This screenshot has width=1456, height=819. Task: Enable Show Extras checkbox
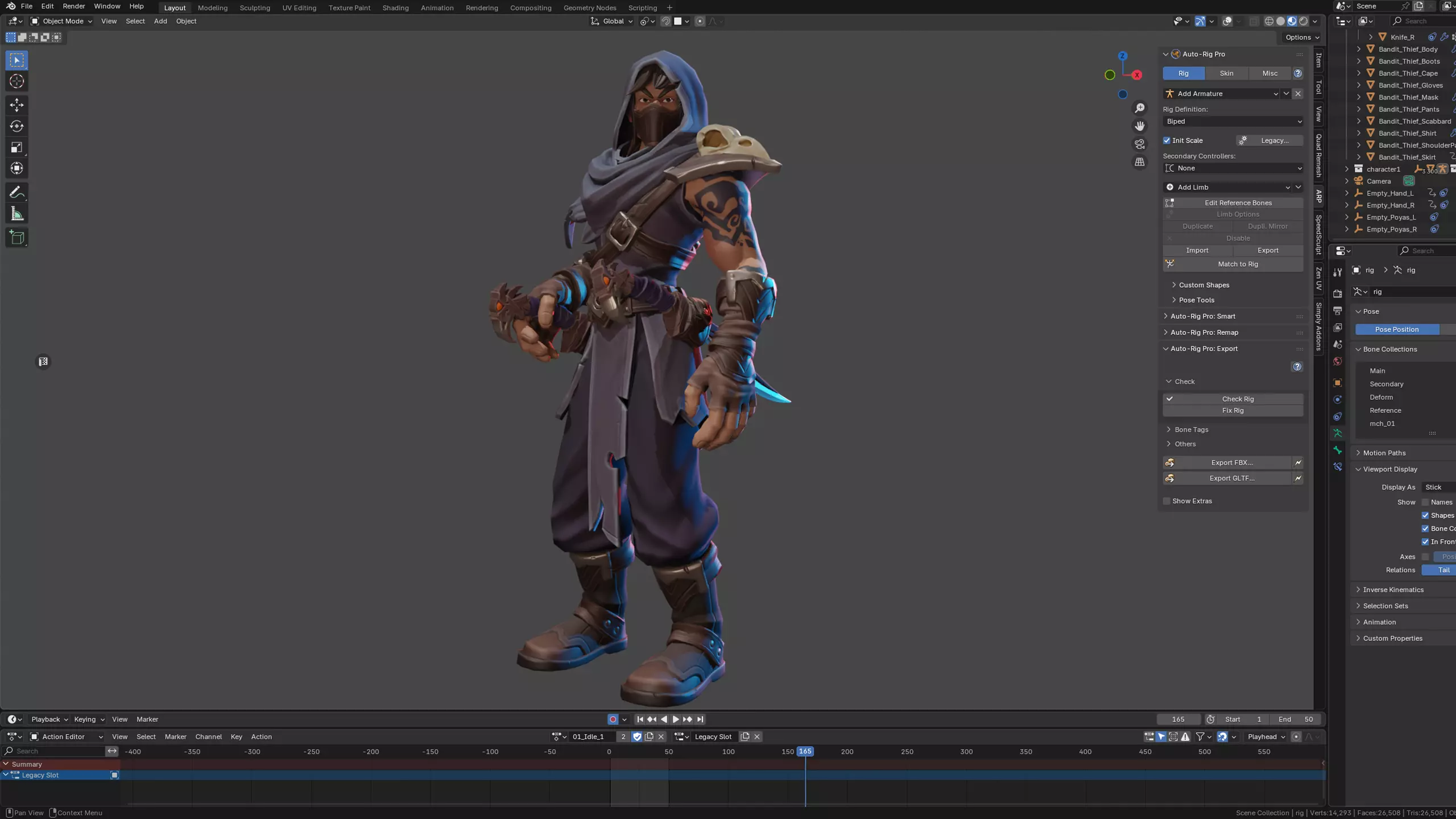coord(1167,501)
